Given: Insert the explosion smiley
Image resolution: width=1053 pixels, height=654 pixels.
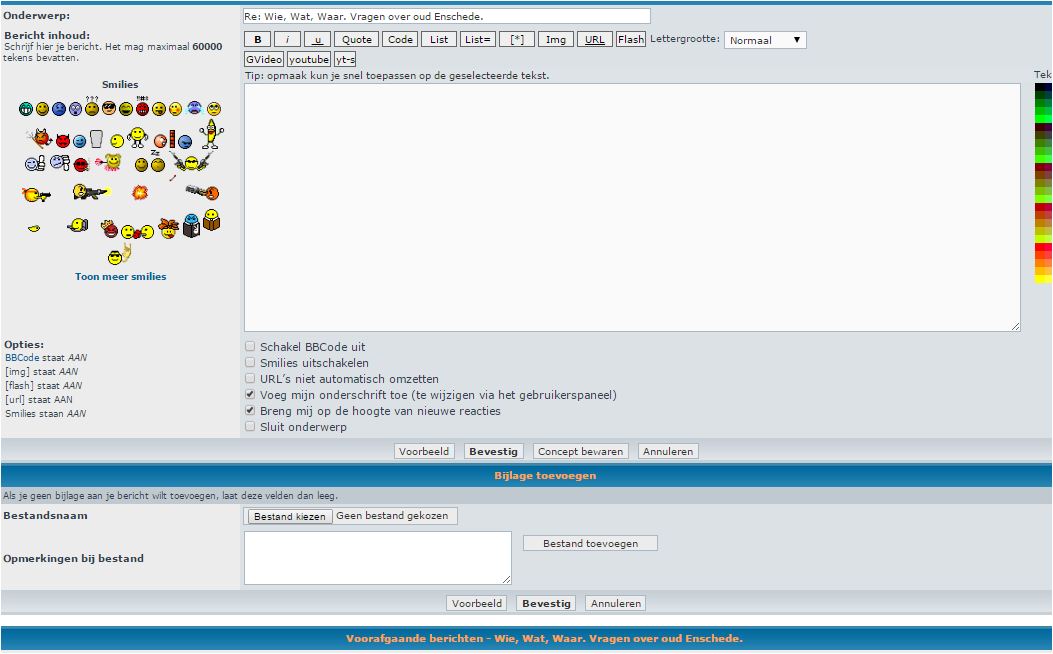Looking at the screenshot, I should click(140, 192).
